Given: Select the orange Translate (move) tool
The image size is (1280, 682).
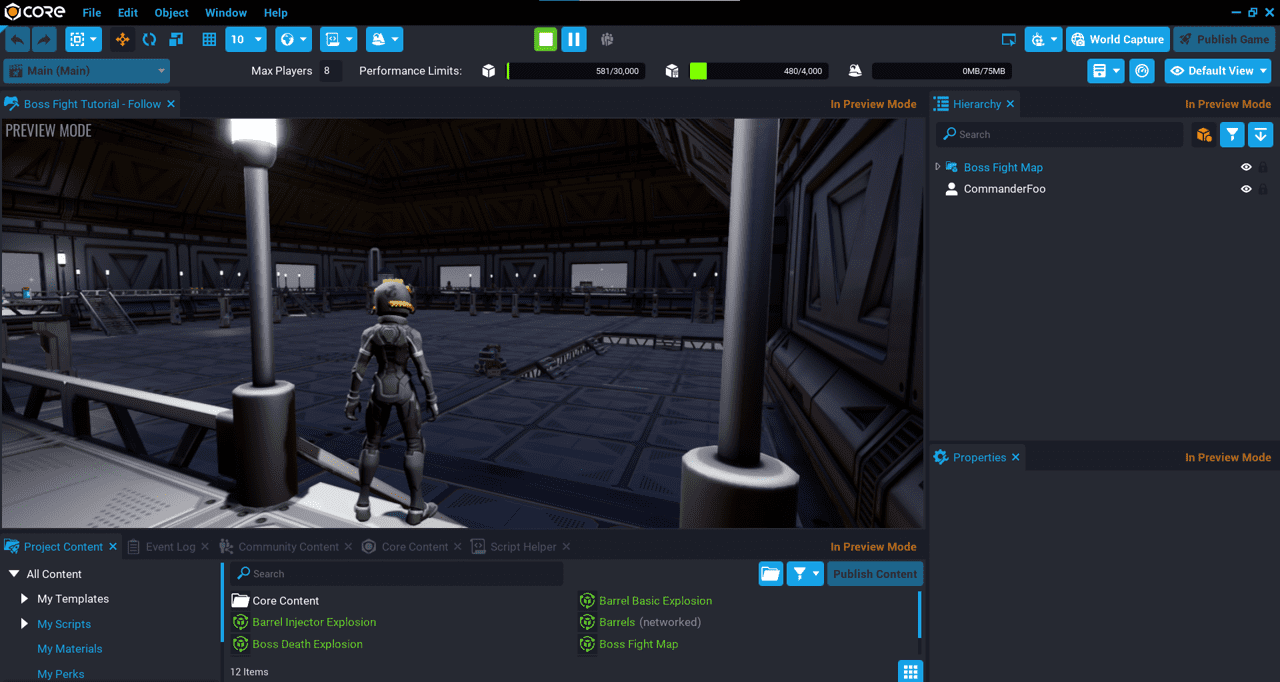Looking at the screenshot, I should tap(123, 40).
